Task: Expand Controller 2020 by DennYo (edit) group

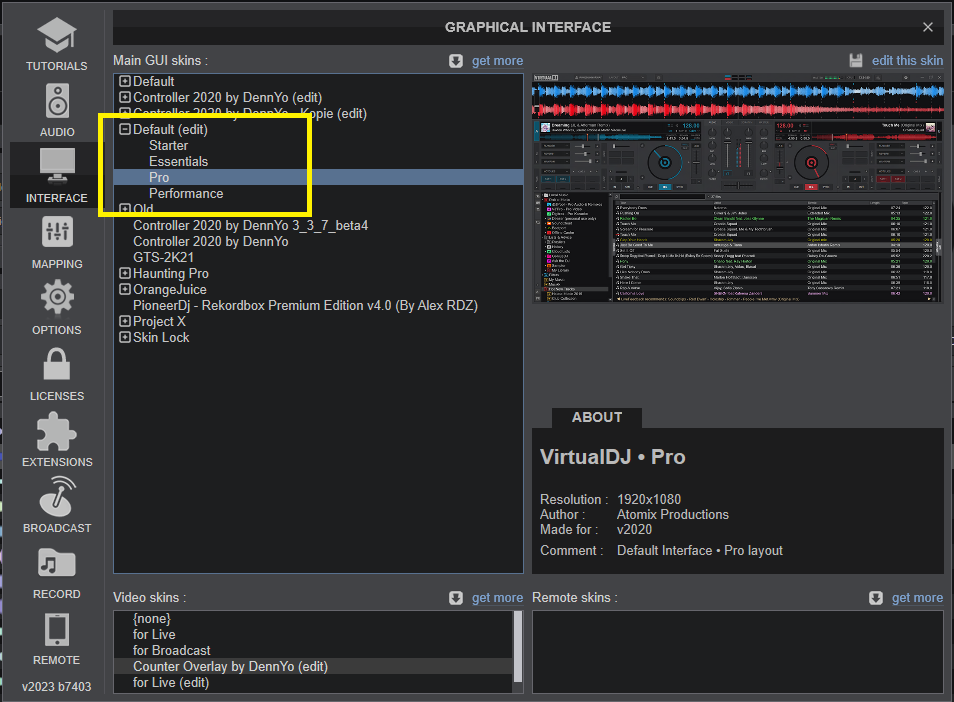Action: point(125,97)
